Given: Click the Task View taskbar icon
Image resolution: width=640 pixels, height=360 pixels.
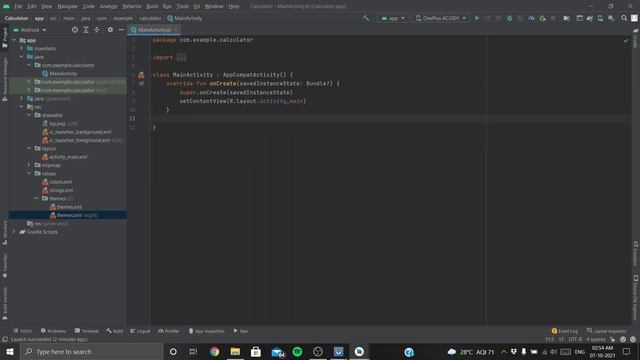Looking at the screenshot, I should pyautogui.click(x=193, y=351).
